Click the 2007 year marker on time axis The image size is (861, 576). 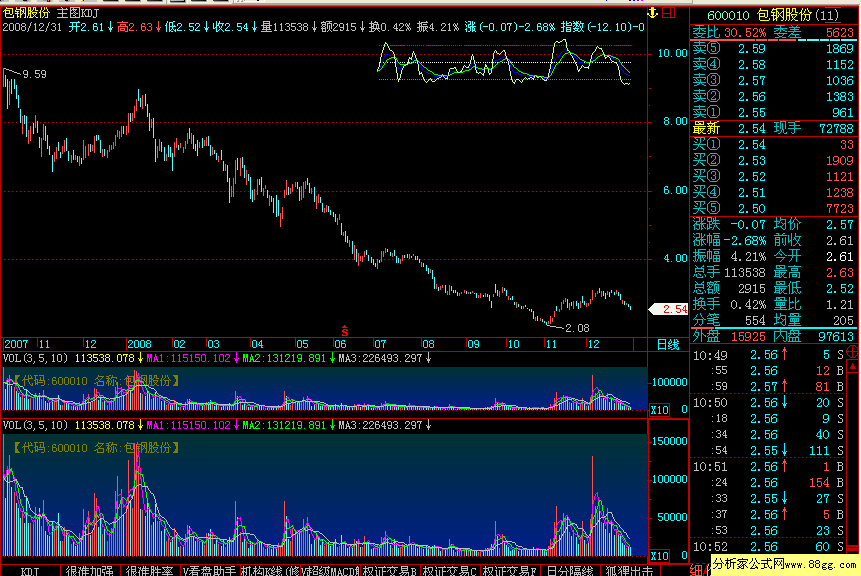16,344
